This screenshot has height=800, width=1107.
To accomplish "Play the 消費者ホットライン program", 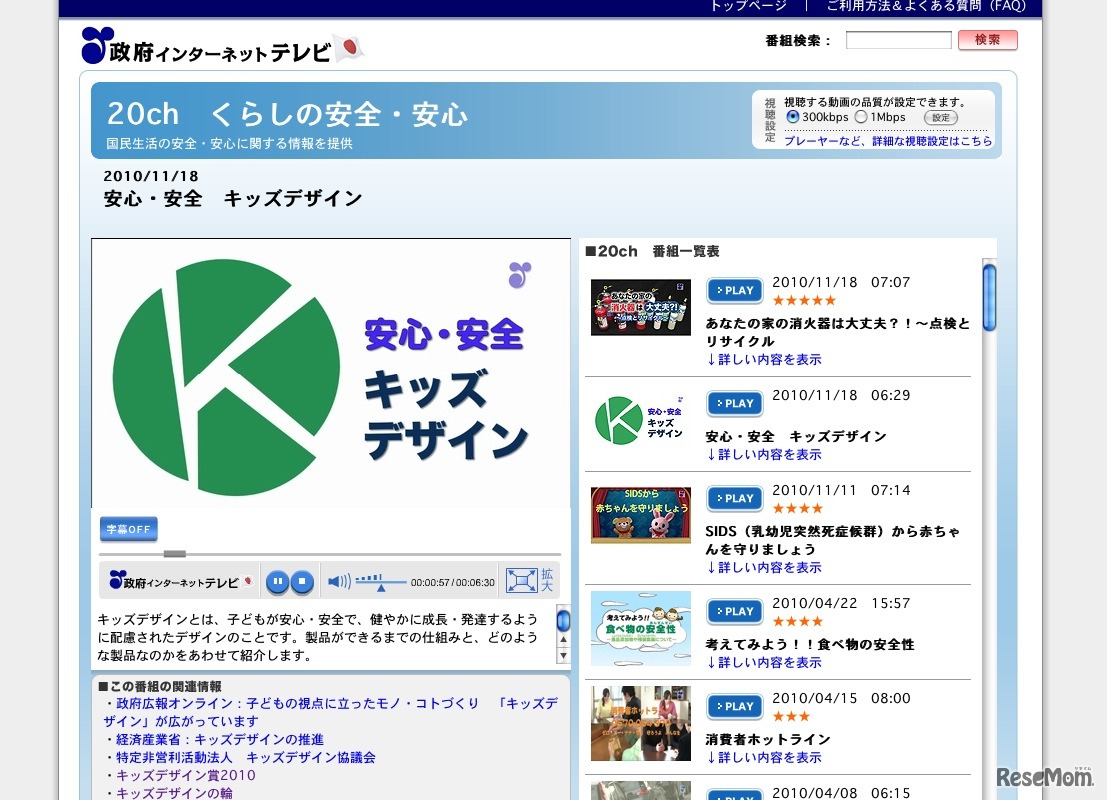I will (x=734, y=707).
